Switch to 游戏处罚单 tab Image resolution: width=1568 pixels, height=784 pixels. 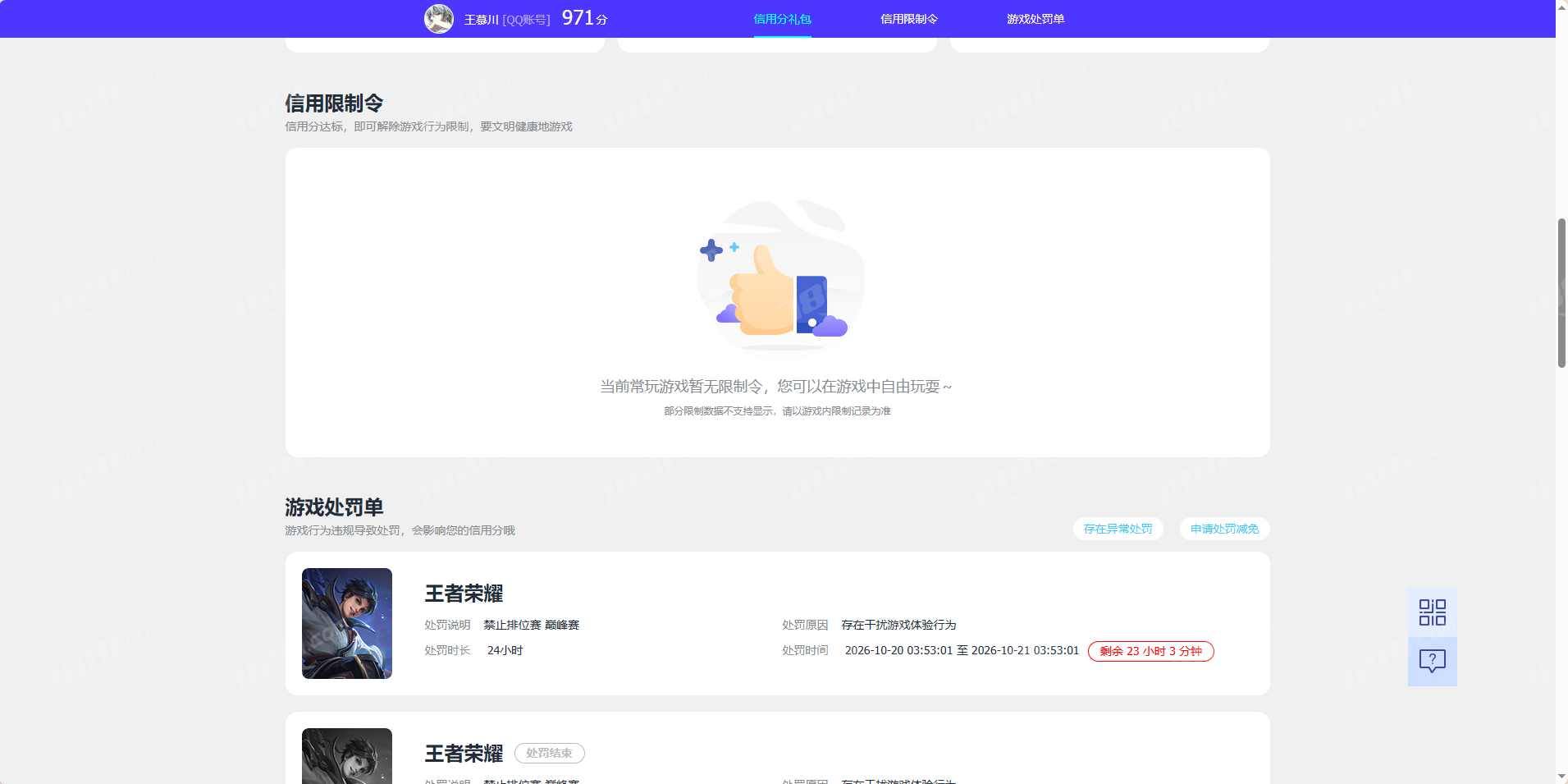click(x=1035, y=19)
